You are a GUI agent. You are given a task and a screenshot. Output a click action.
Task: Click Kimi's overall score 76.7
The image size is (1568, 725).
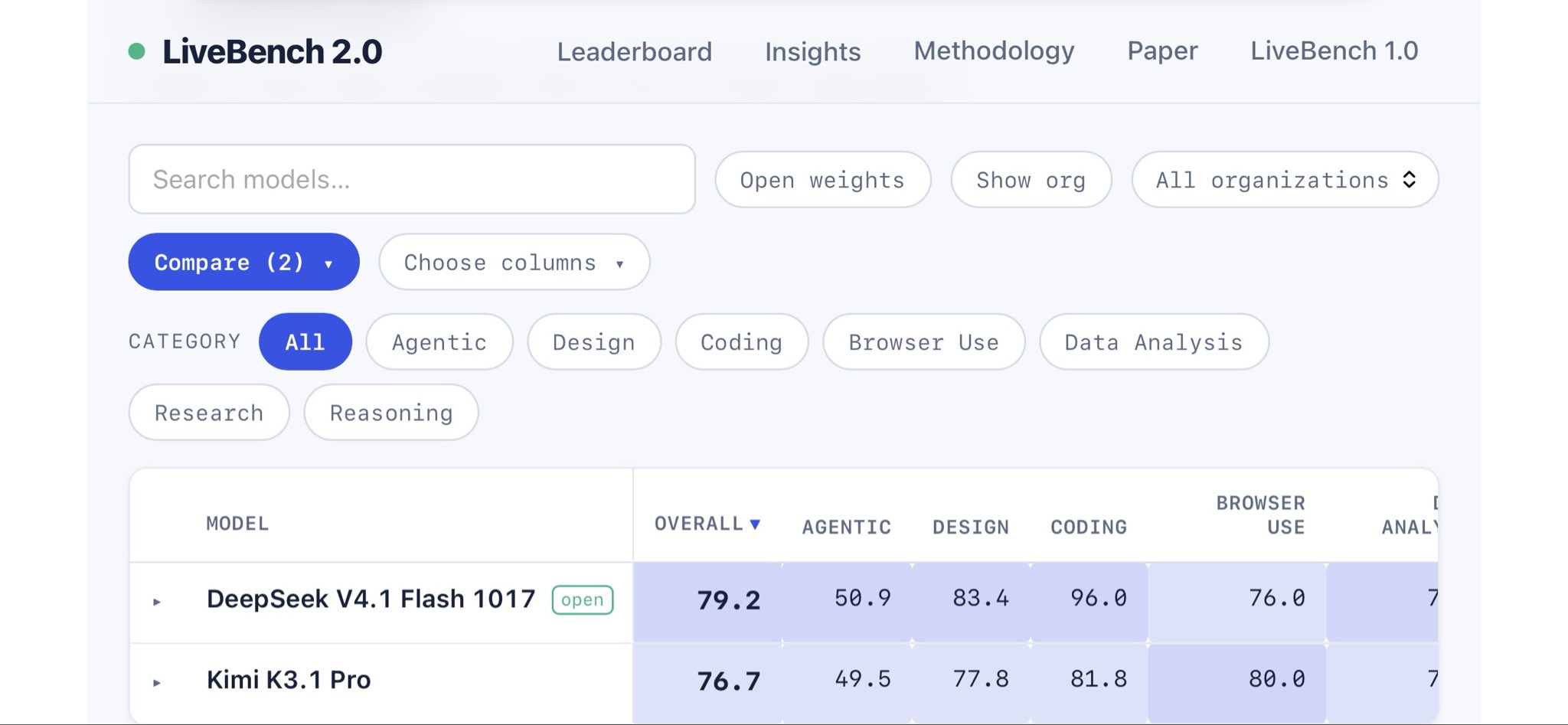click(728, 681)
